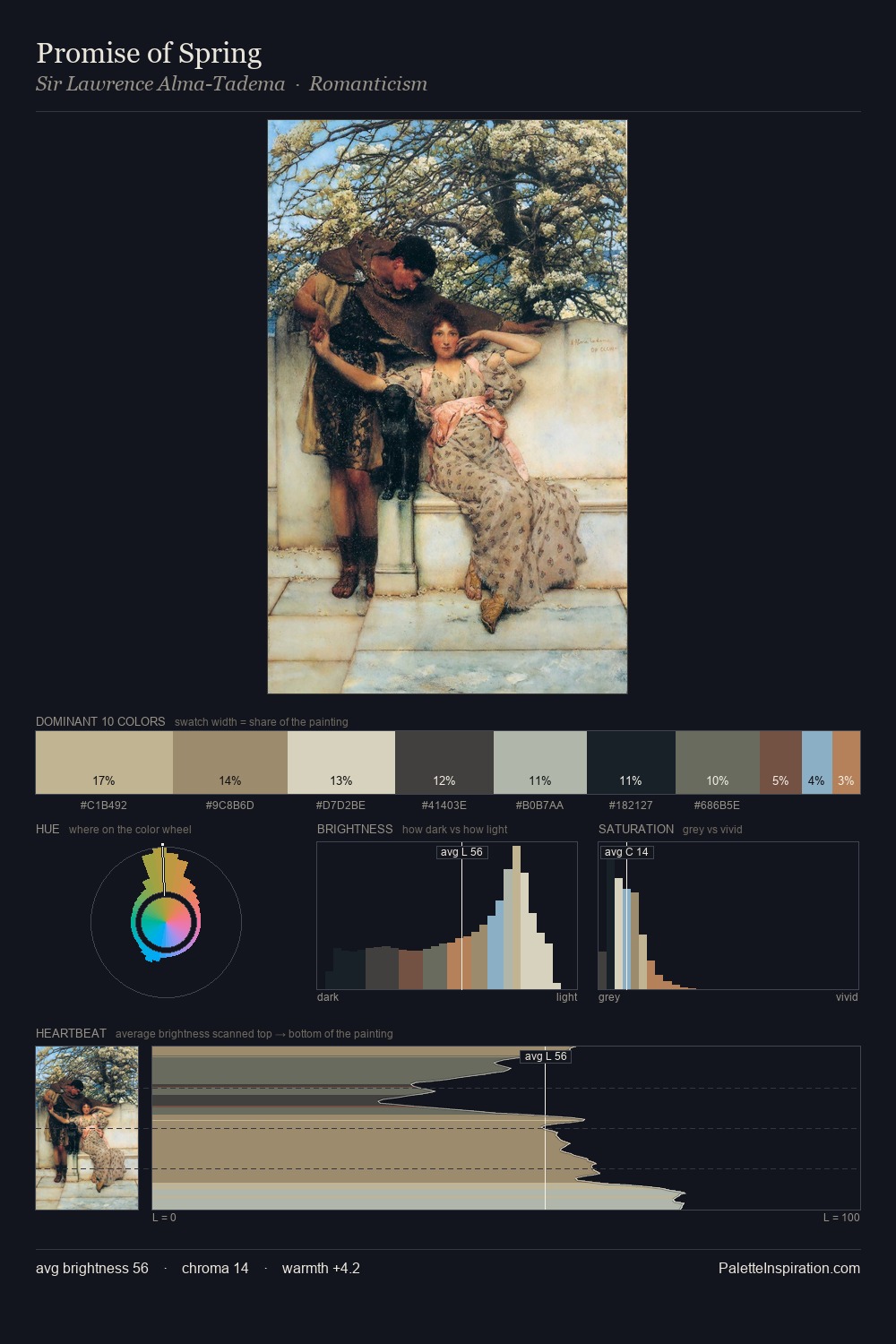
Task: Click the 17% swatch #C1B492
Action: coord(104,762)
